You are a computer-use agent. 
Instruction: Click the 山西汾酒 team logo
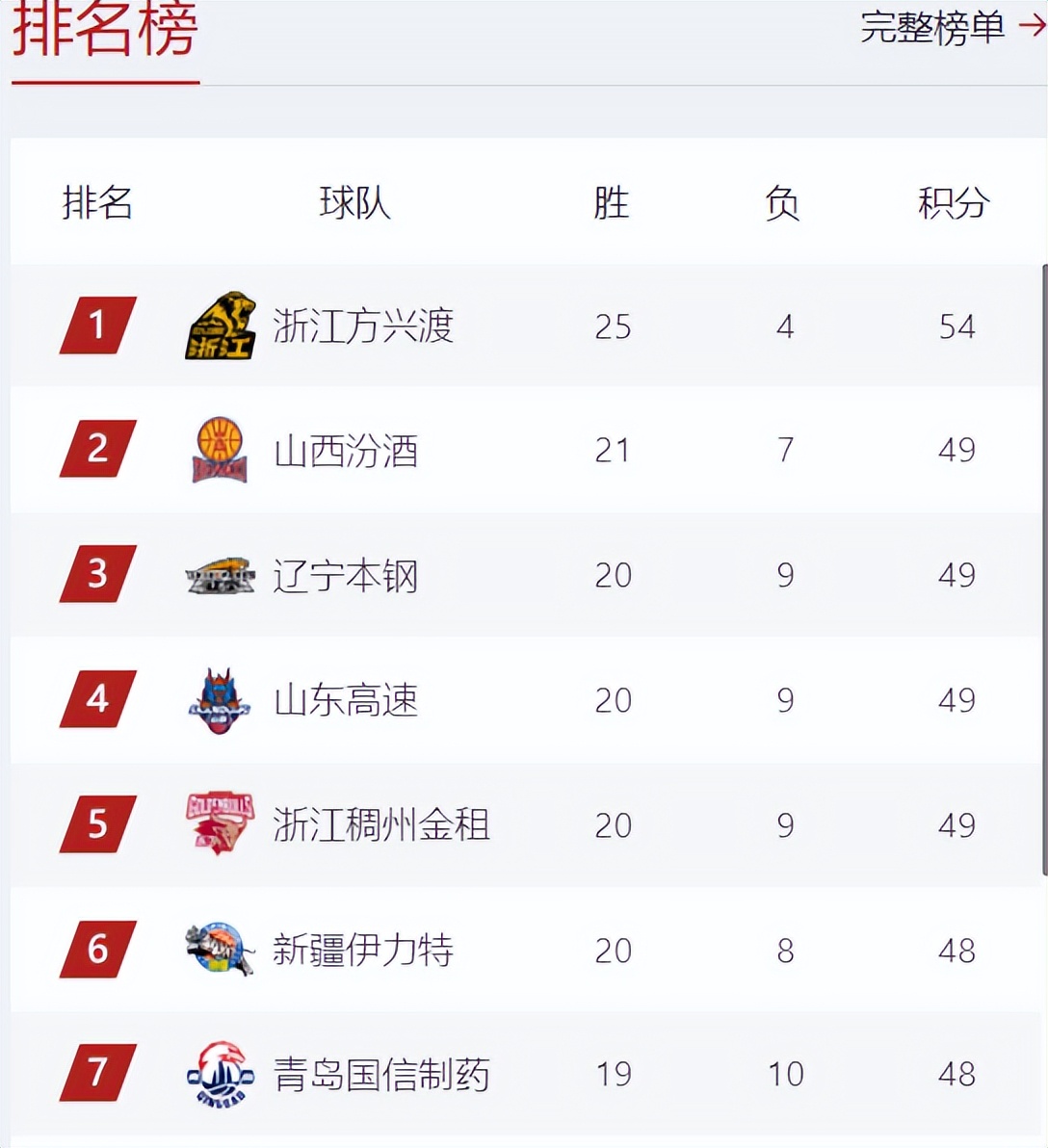point(220,450)
